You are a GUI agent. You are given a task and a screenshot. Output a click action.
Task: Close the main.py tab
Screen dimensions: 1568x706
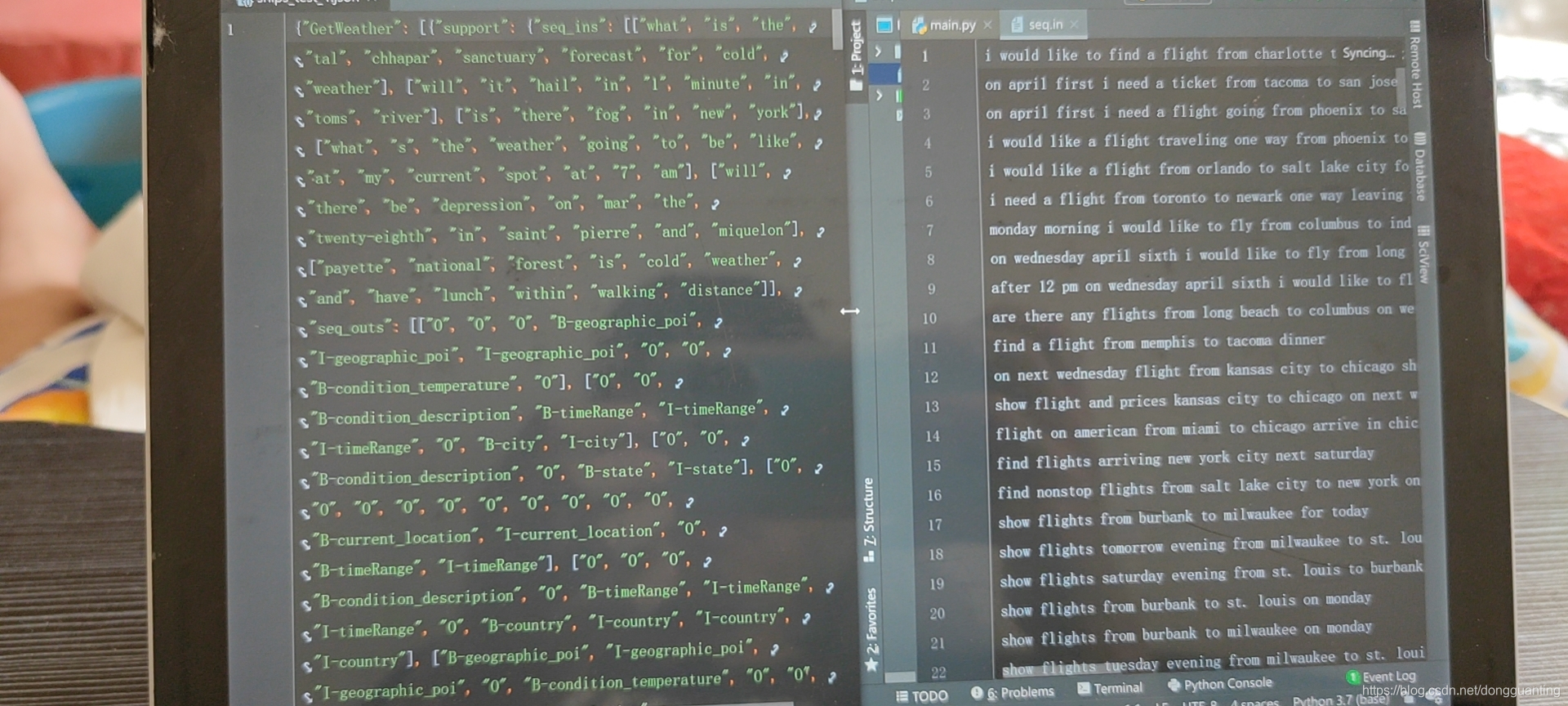pyautogui.click(x=988, y=25)
